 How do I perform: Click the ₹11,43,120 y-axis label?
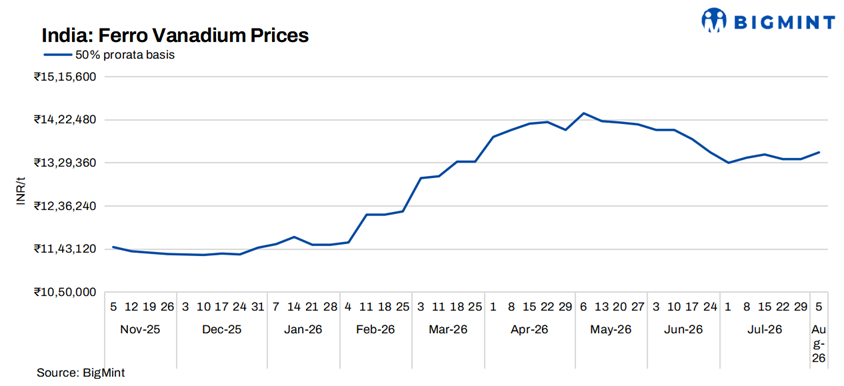click(x=65, y=249)
